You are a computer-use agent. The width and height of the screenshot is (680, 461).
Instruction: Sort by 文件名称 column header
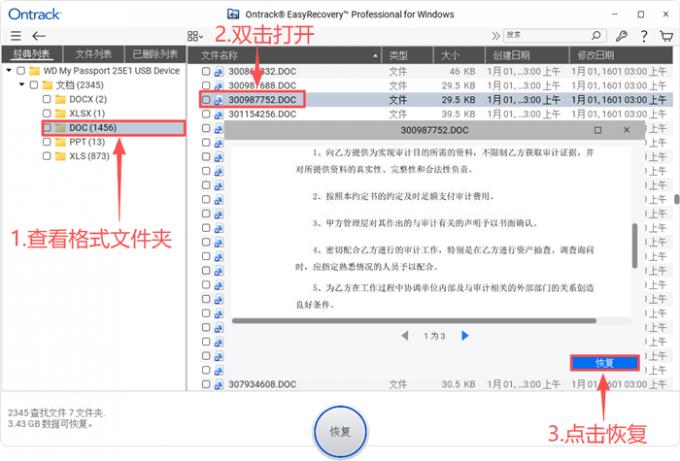284,55
